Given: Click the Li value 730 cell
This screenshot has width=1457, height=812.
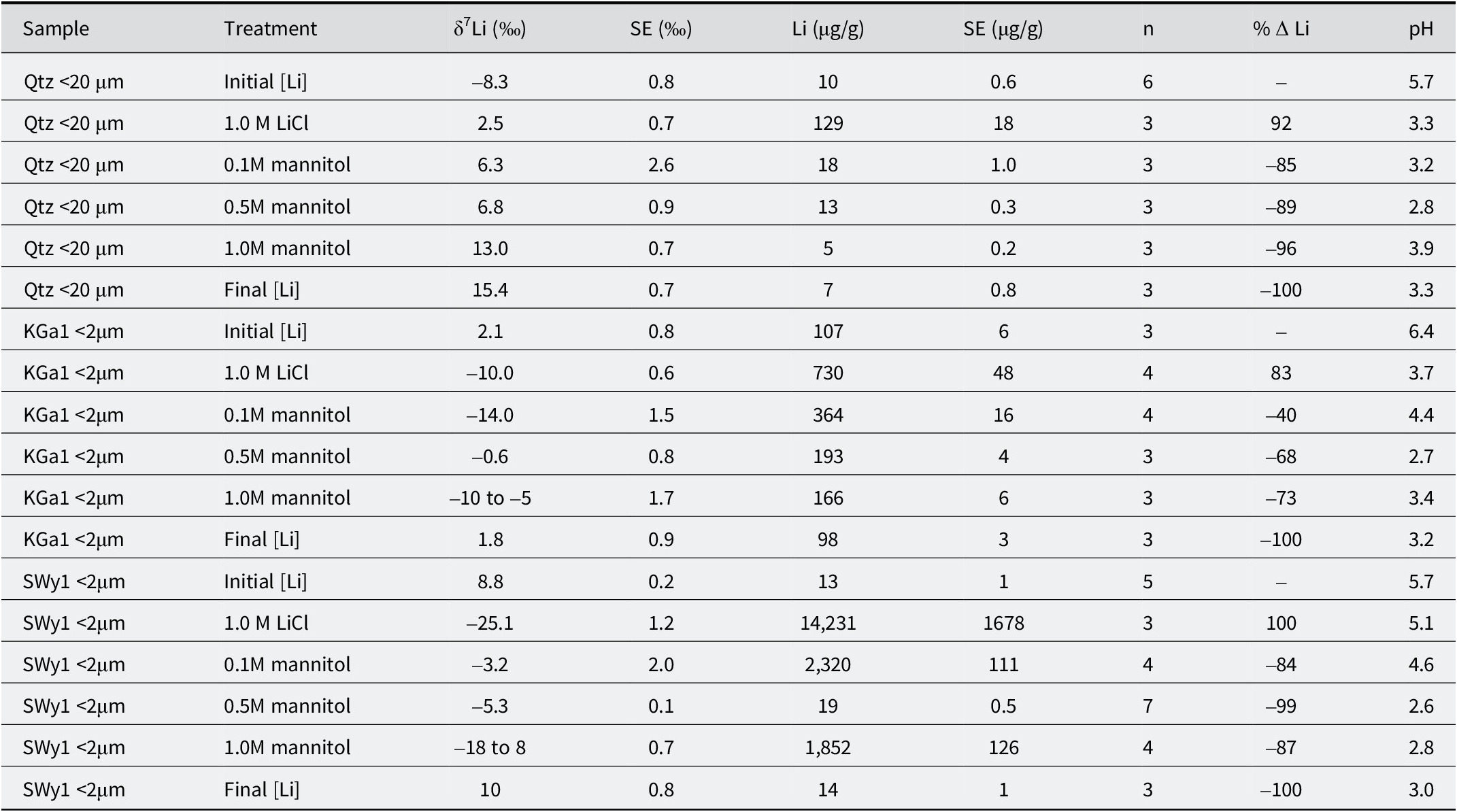Looking at the screenshot, I should coord(828,373).
